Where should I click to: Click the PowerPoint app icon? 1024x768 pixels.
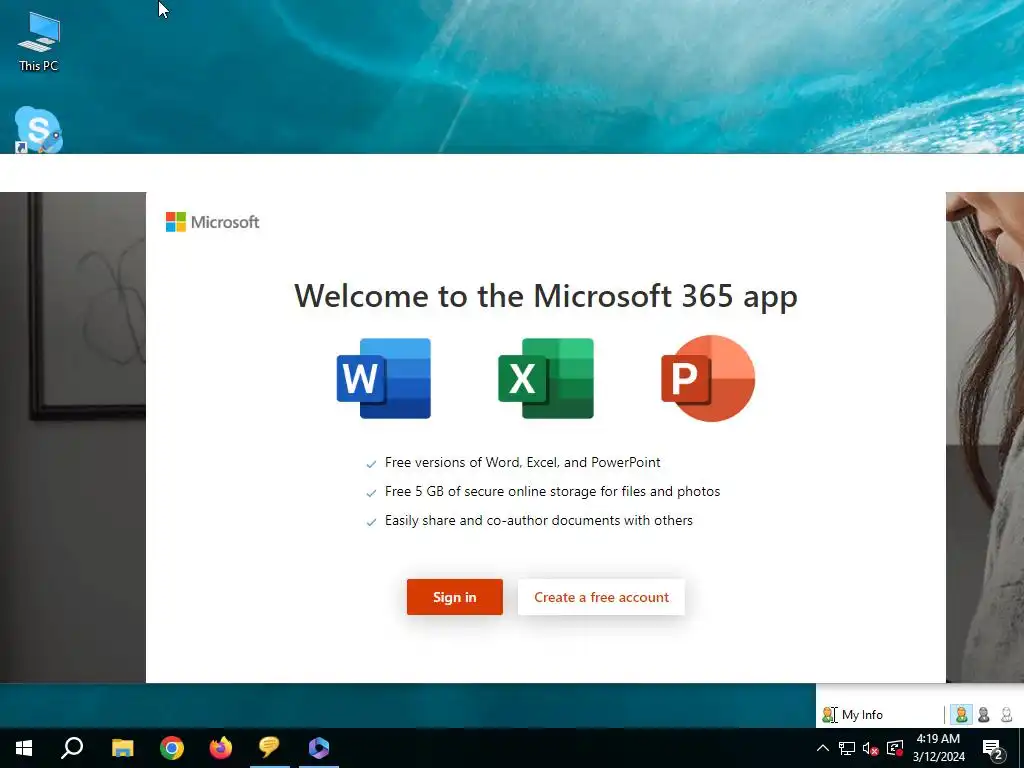708,378
